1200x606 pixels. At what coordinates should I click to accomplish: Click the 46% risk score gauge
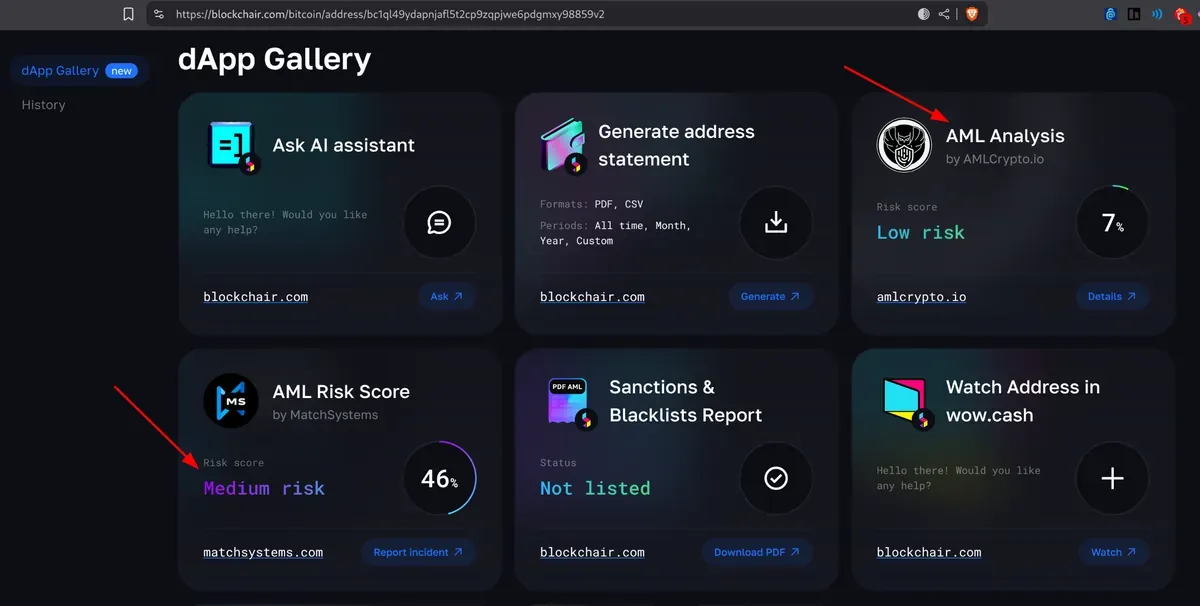coord(438,478)
